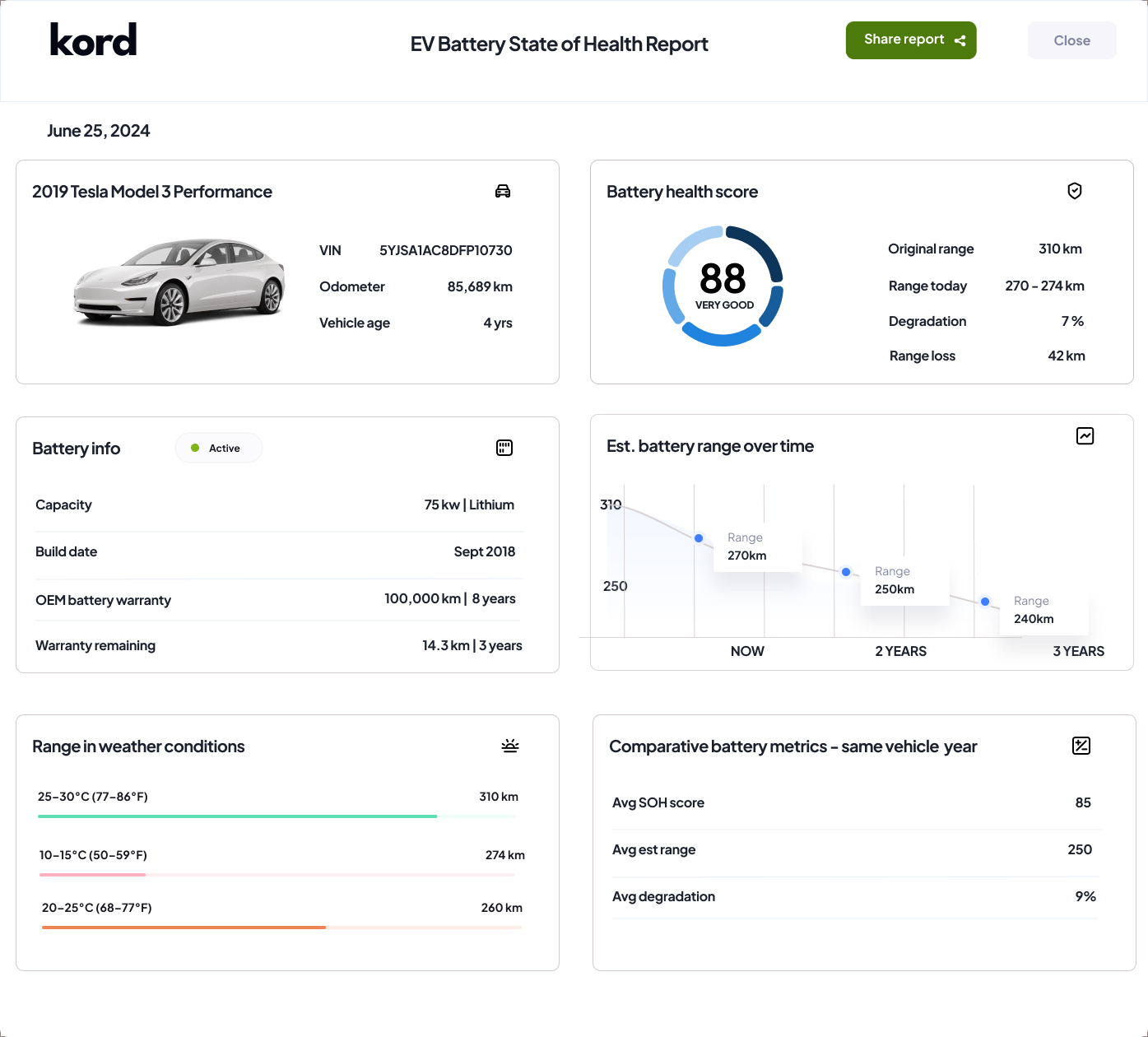This screenshot has width=1148, height=1037.
Task: Click the share icon inside Share report button
Action: click(x=960, y=39)
